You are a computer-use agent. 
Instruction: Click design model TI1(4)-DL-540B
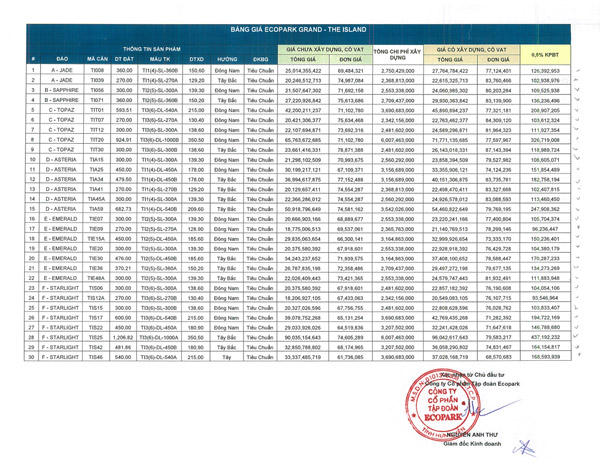(160, 209)
